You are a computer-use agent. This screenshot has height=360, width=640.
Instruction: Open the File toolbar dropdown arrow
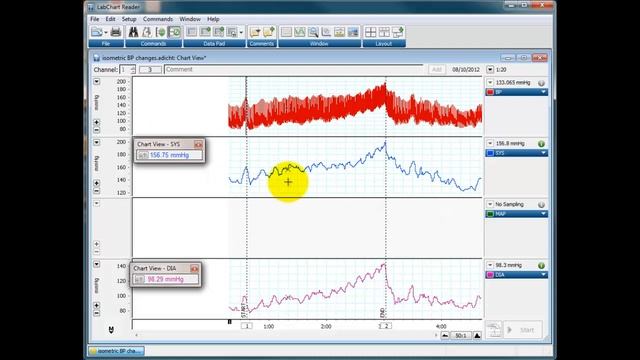tap(106, 32)
